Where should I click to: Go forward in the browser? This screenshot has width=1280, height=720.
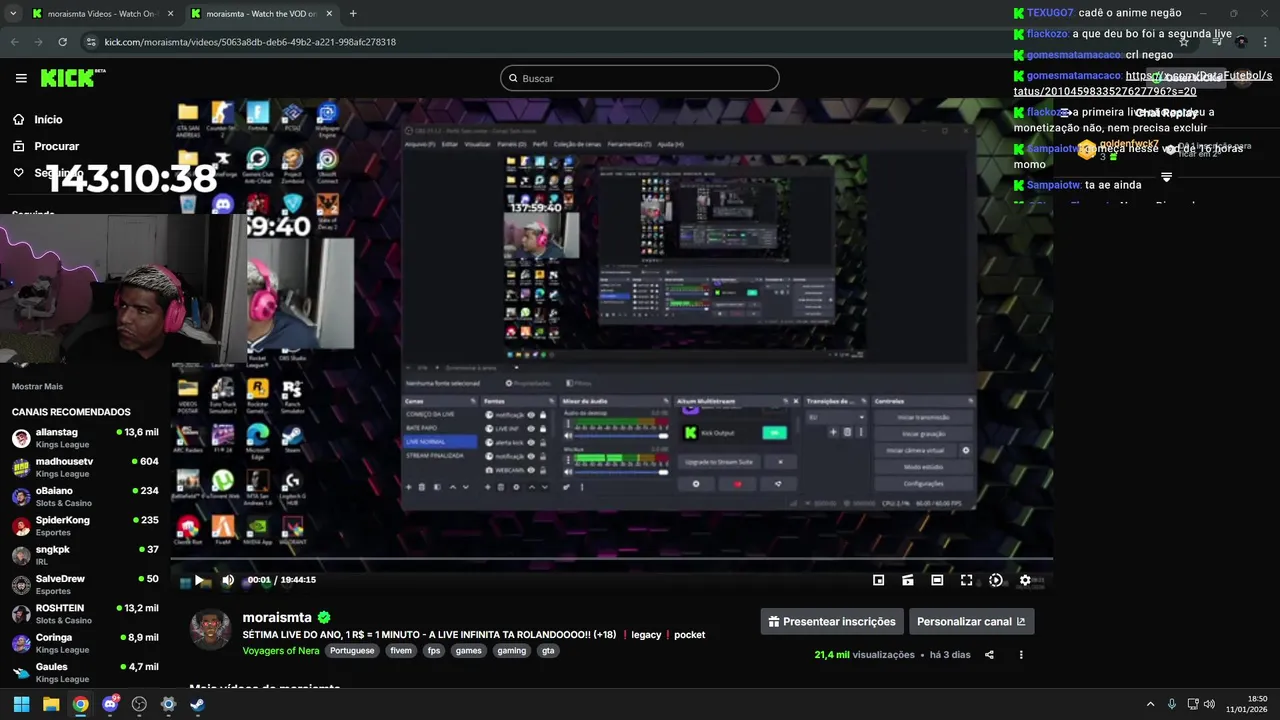[38, 42]
